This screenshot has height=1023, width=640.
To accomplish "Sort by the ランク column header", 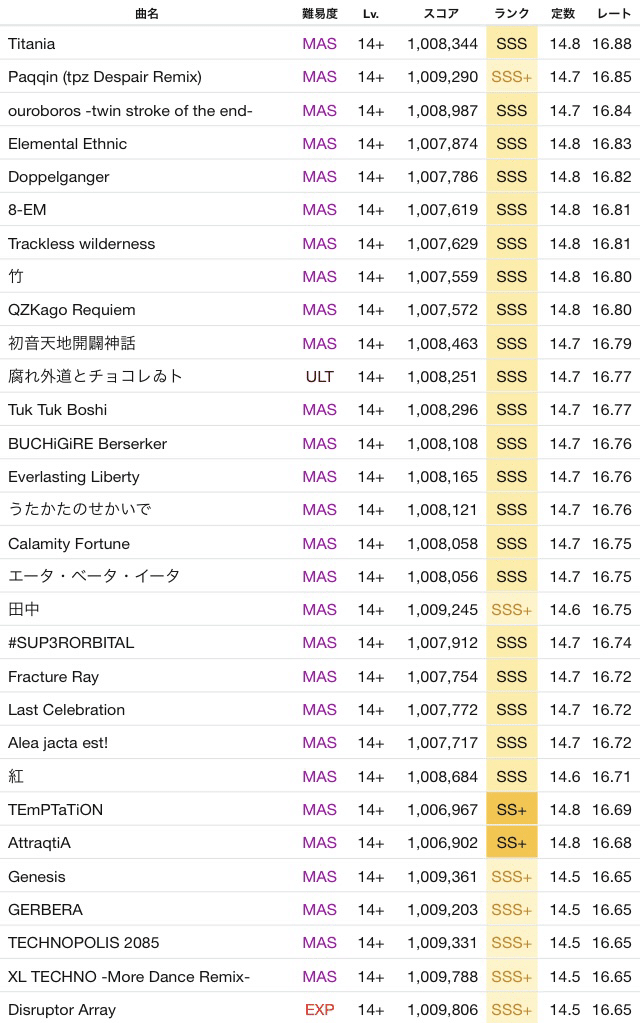I will pos(511,14).
